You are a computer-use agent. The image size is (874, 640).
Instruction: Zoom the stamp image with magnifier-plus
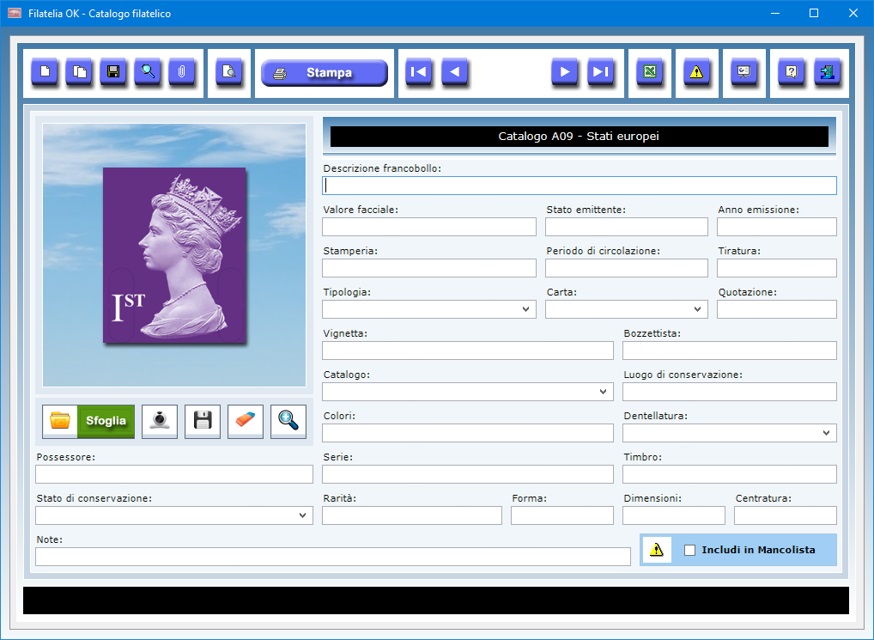pos(288,421)
